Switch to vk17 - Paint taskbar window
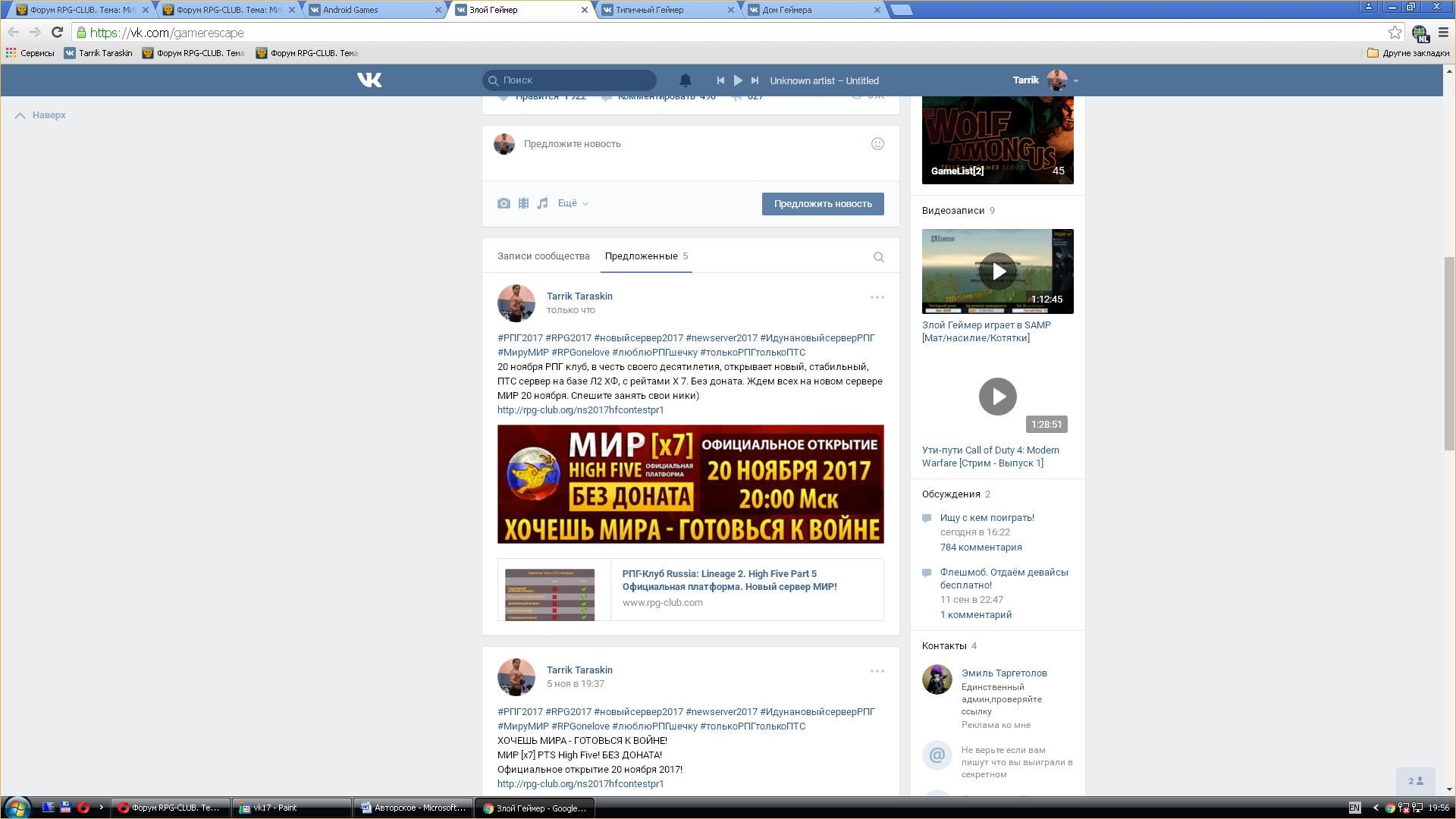Viewport: 1456px width, 819px height. [x=292, y=808]
